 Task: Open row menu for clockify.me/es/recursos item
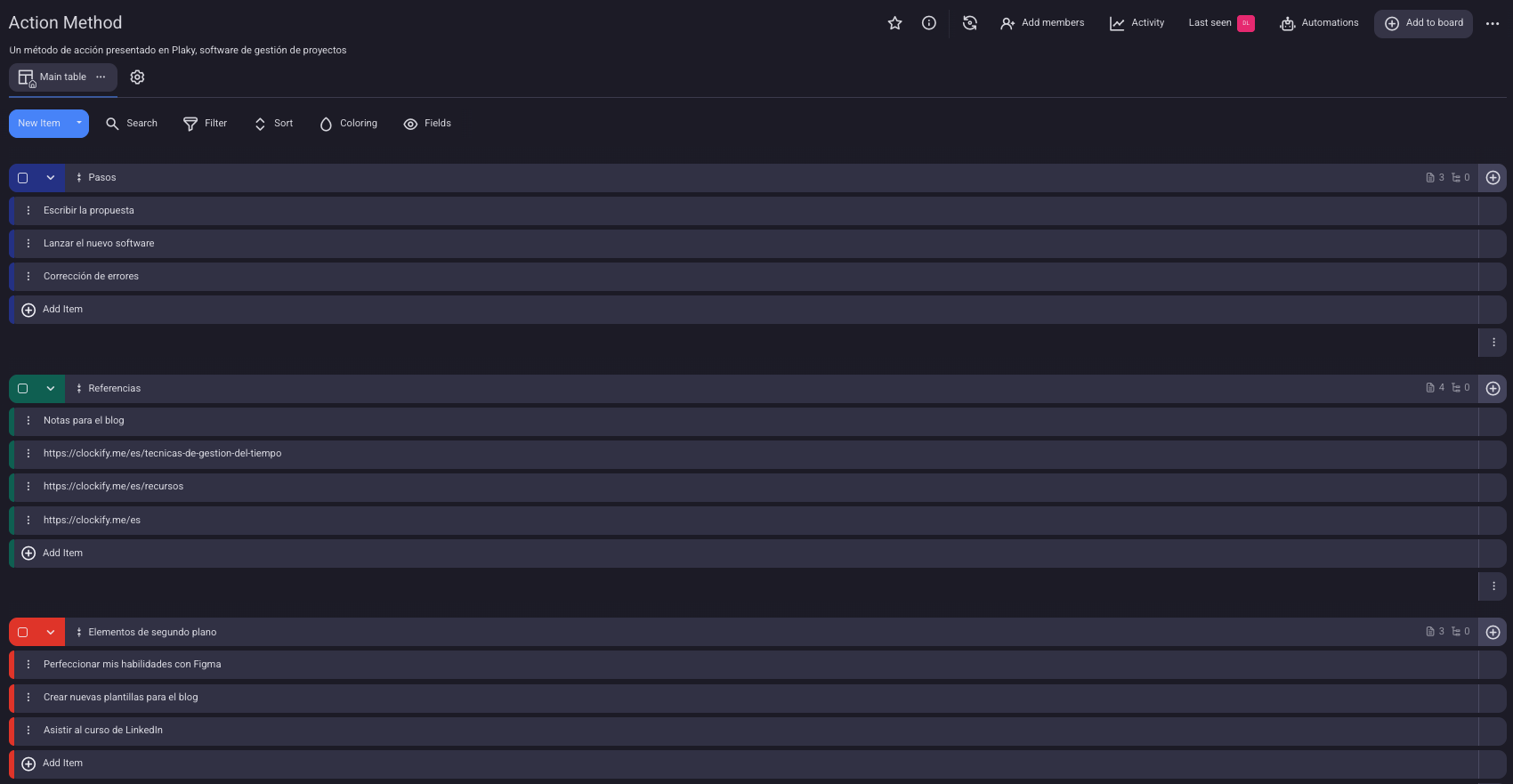coord(28,487)
